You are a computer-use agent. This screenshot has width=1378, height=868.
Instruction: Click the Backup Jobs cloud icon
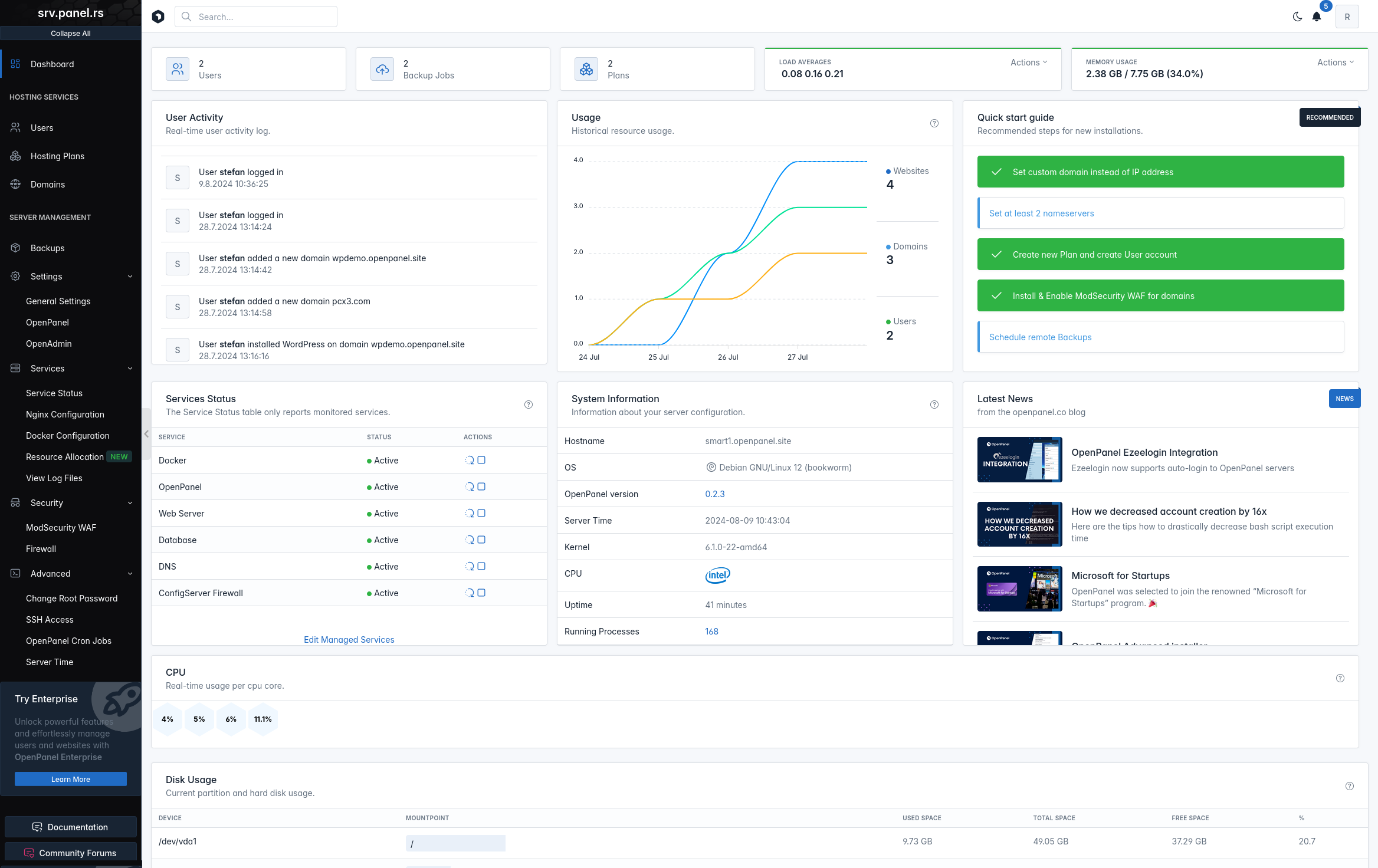(382, 69)
